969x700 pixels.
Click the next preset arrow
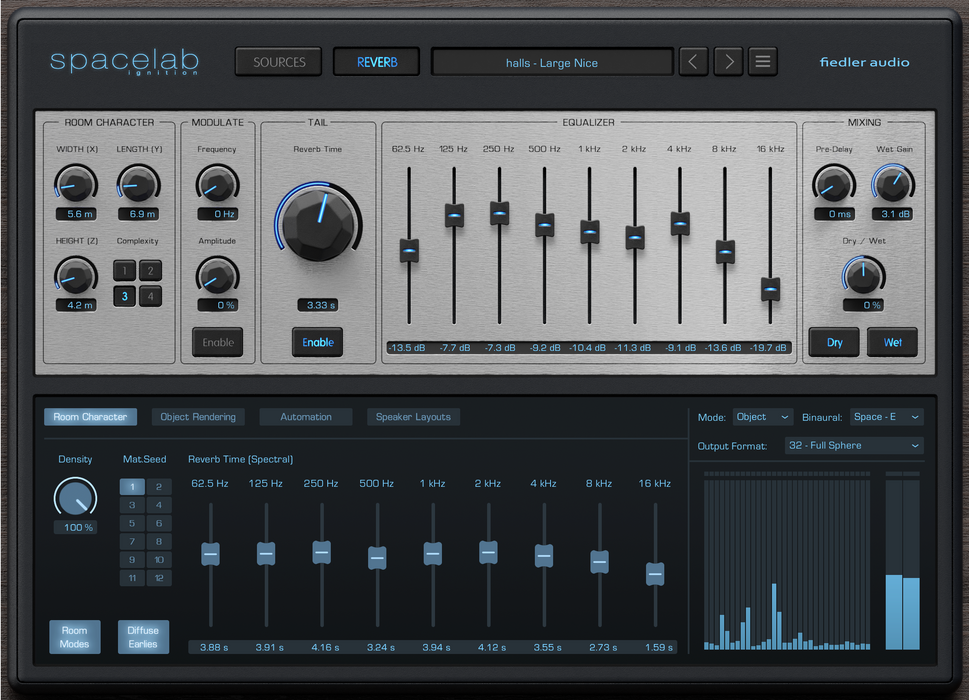[x=728, y=61]
